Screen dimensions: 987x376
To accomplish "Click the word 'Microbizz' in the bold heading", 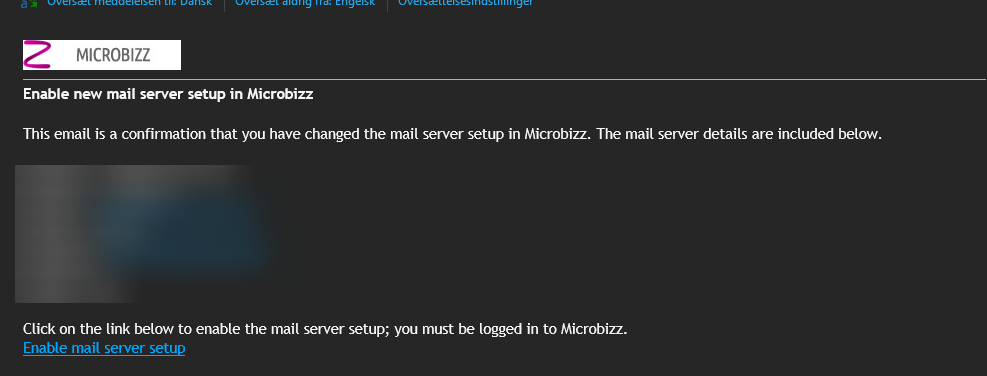I will (x=280, y=94).
